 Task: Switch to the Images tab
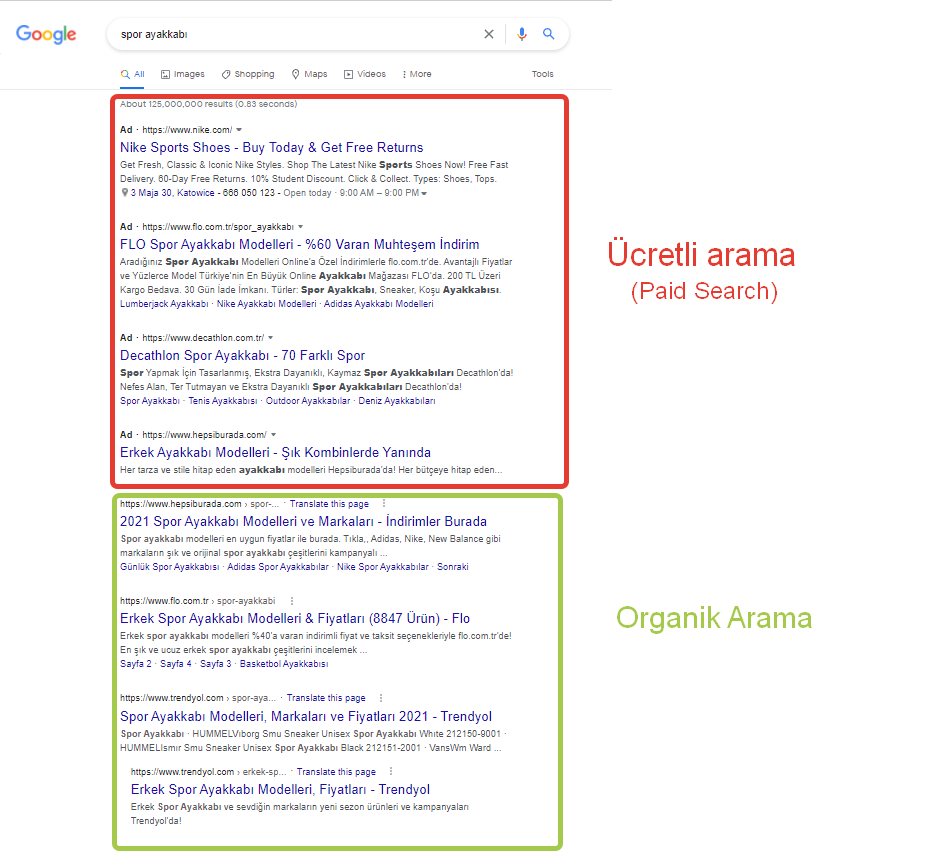(x=183, y=74)
